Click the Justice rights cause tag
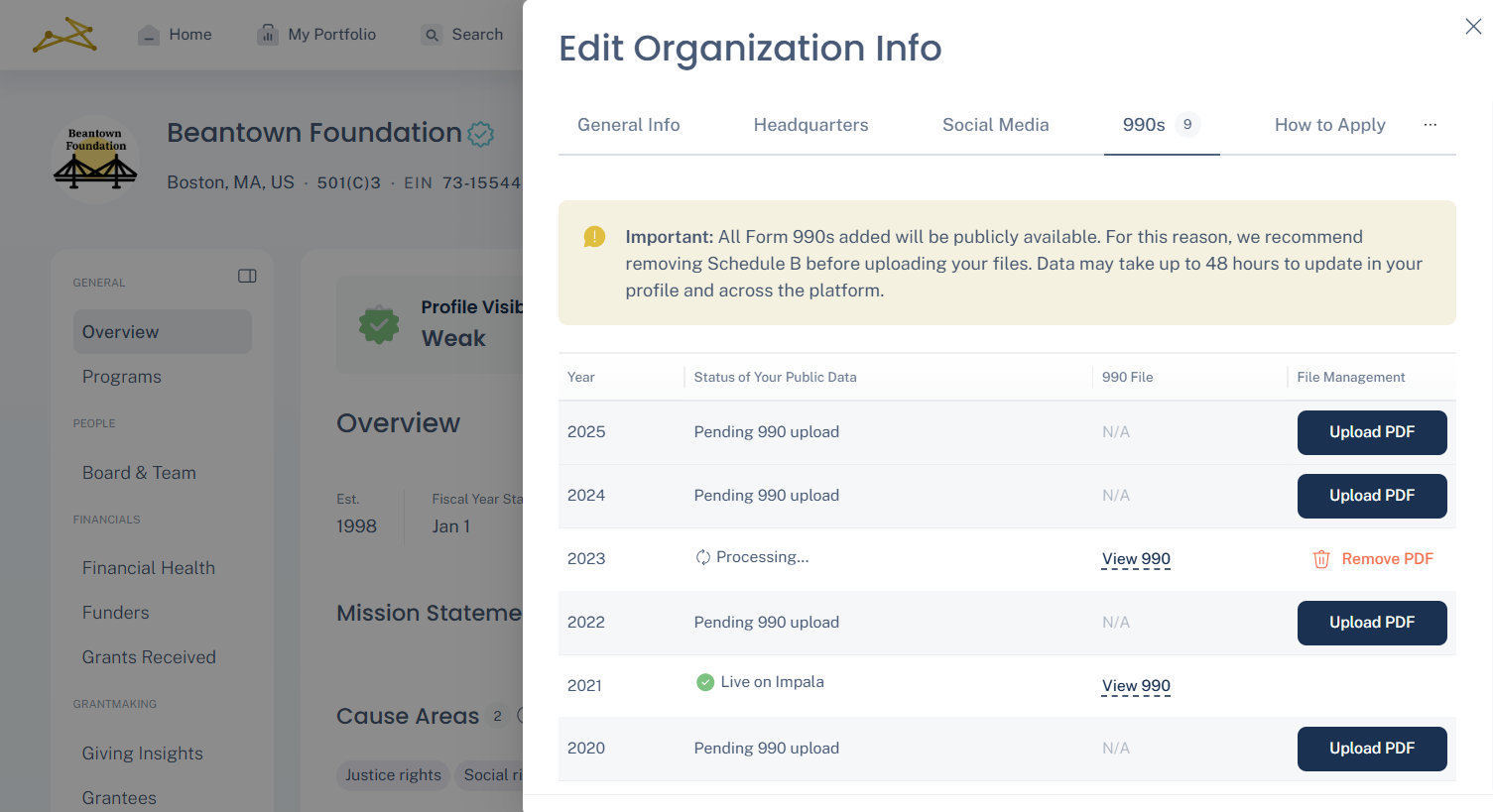 tap(393, 775)
